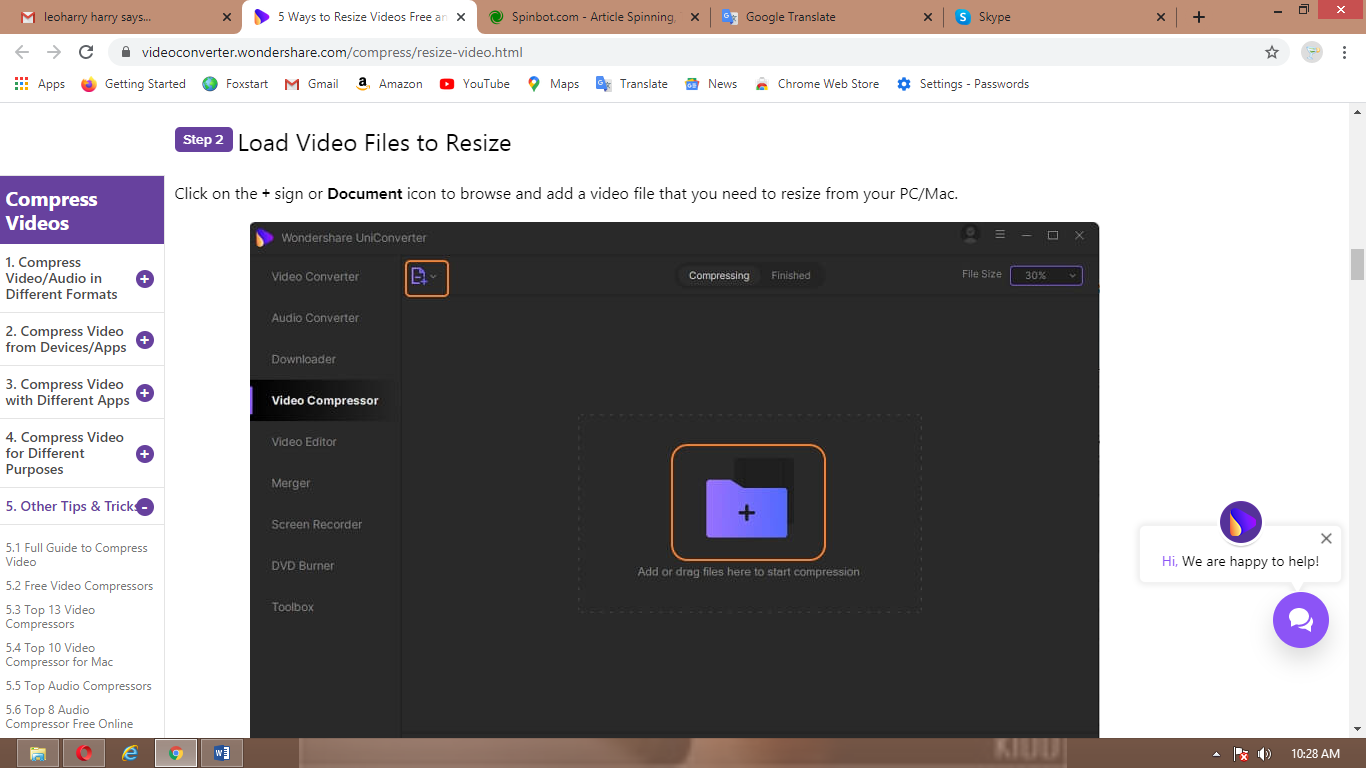Expand 'Compress Video from Devices/Apps' section
The height and width of the screenshot is (768, 1366).
click(145, 340)
